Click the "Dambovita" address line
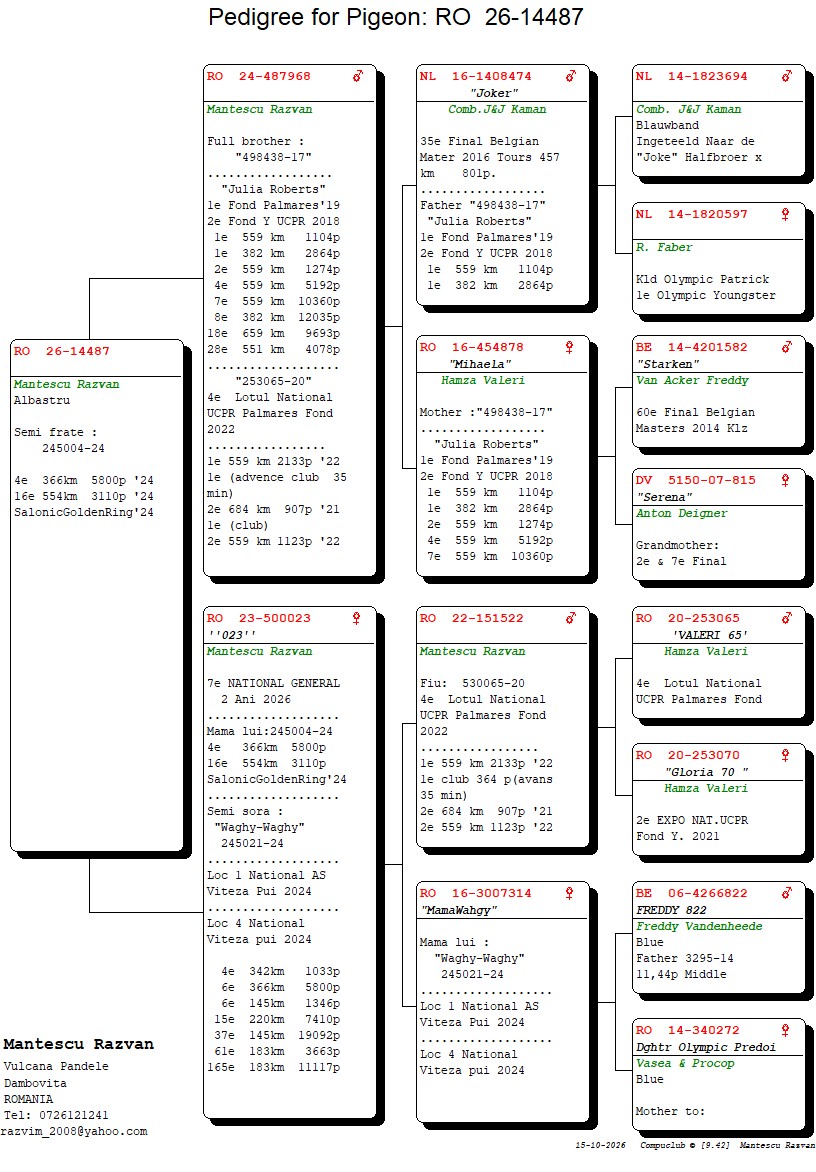Viewport: 816px width, 1172px height. (35, 1083)
